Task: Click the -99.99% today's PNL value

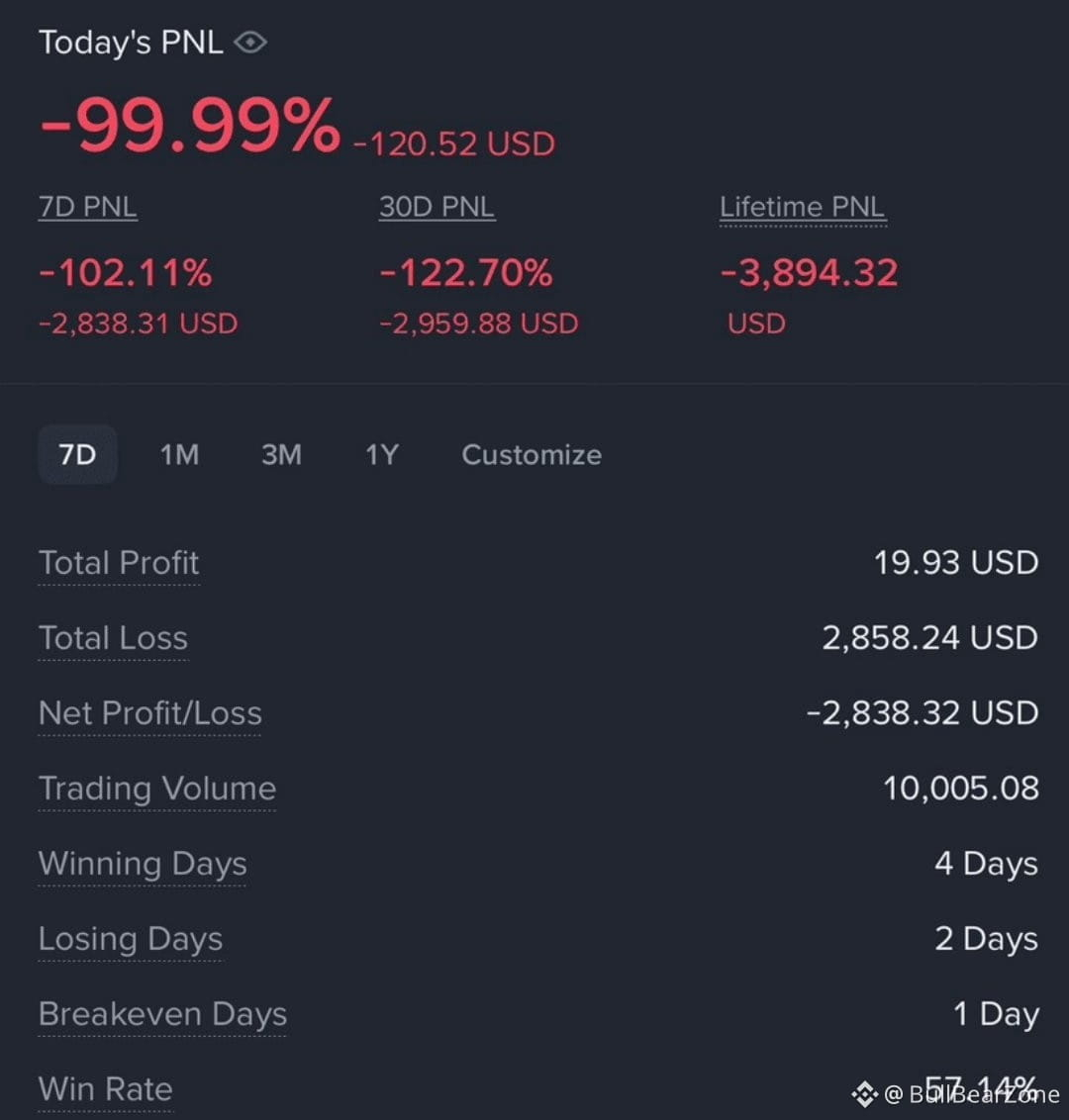Action: coord(190,126)
